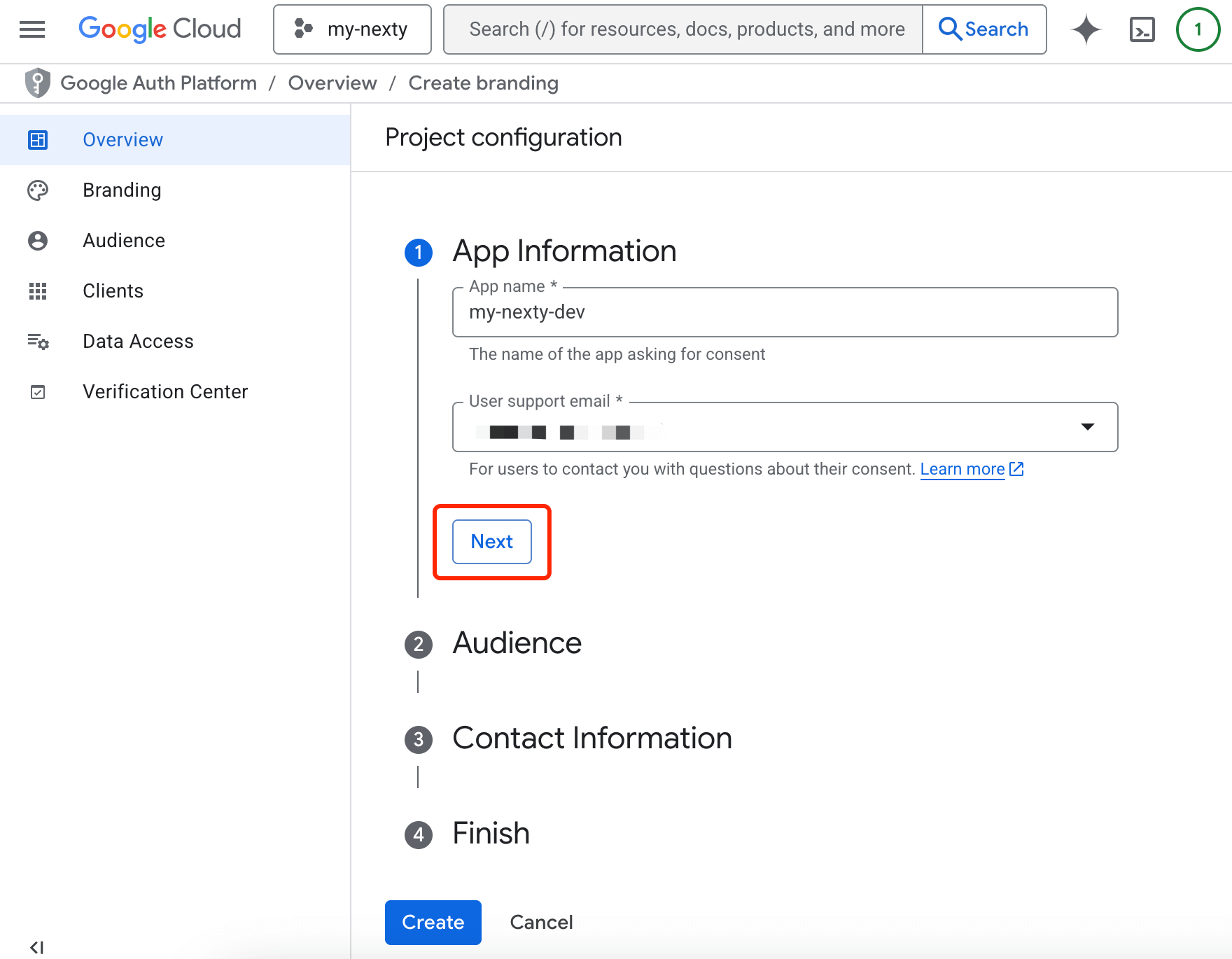Click the step 4 number circle

click(419, 834)
